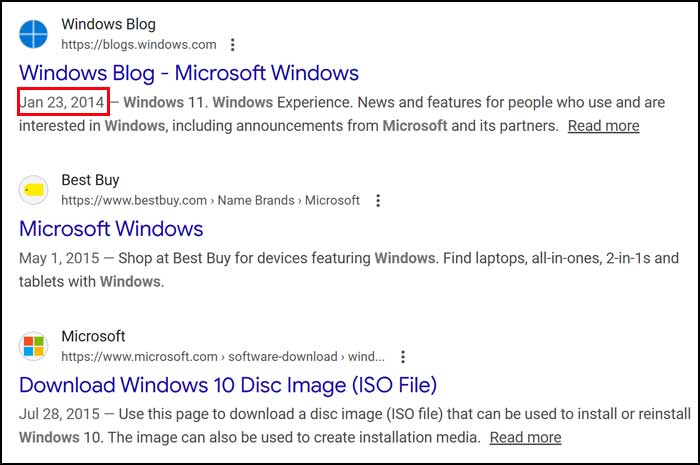Open the three-dot menu for the Best Buy result

click(378, 201)
